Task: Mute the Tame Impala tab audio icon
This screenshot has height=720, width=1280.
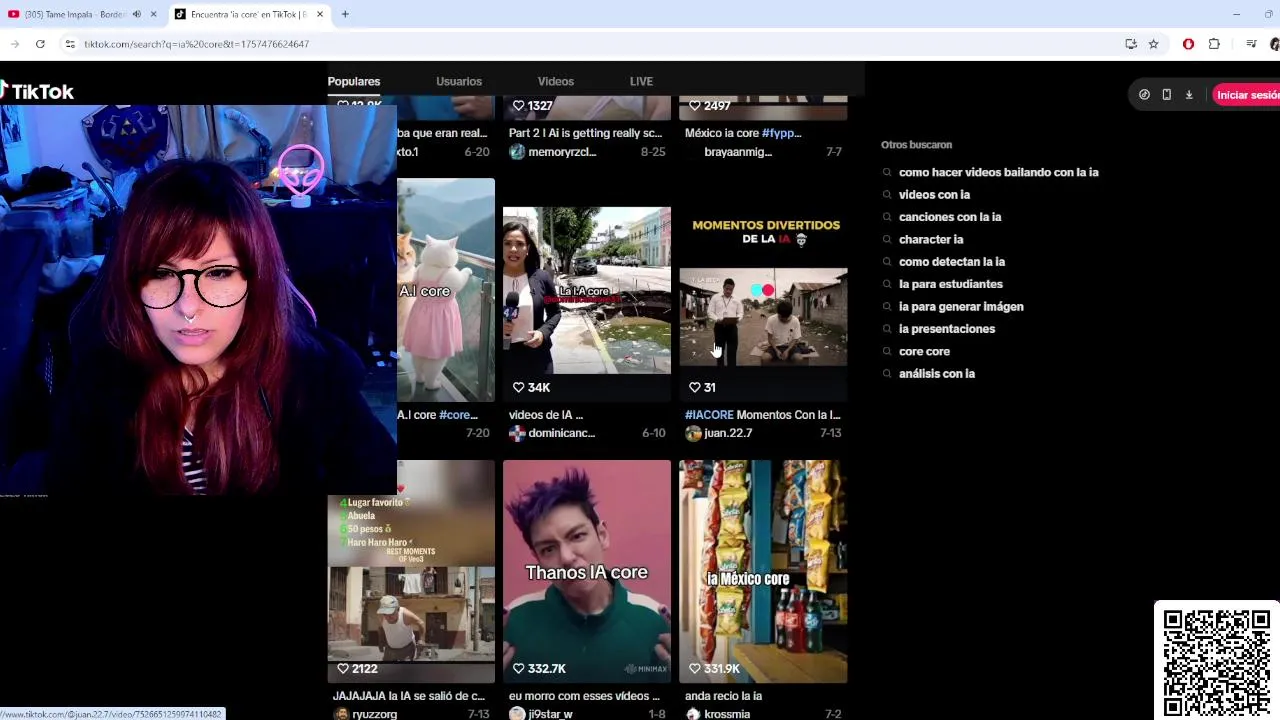Action: pyautogui.click(x=137, y=14)
